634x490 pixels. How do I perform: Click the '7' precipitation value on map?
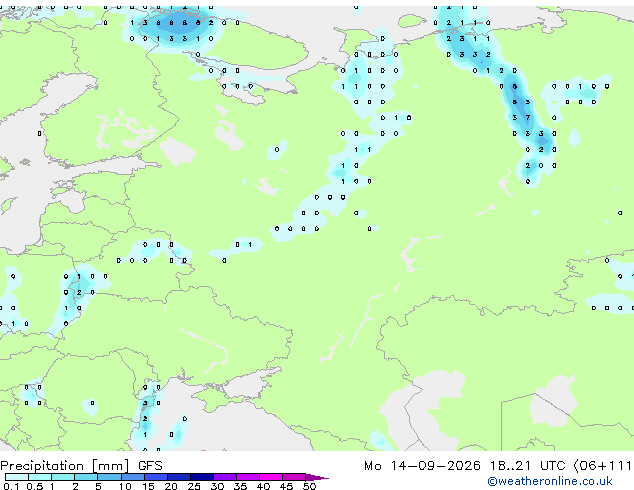tap(528, 118)
